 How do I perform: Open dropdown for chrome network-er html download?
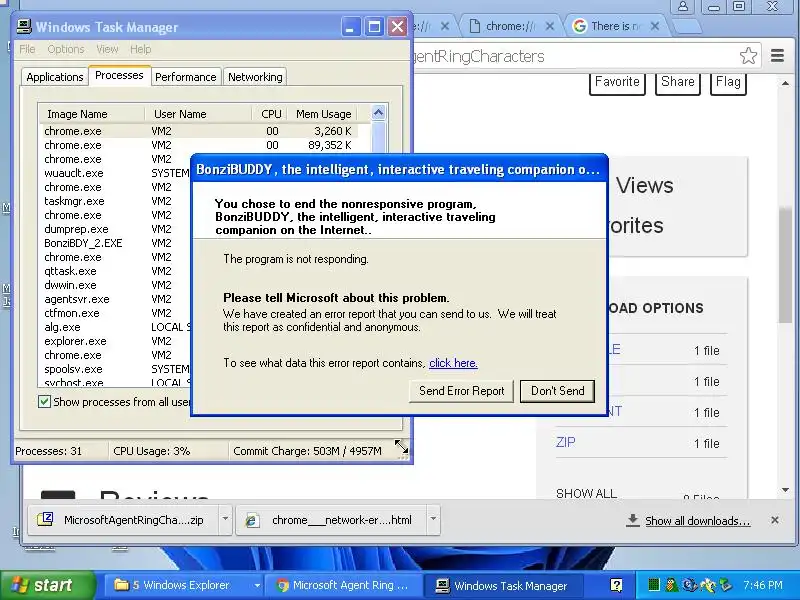[433, 519]
